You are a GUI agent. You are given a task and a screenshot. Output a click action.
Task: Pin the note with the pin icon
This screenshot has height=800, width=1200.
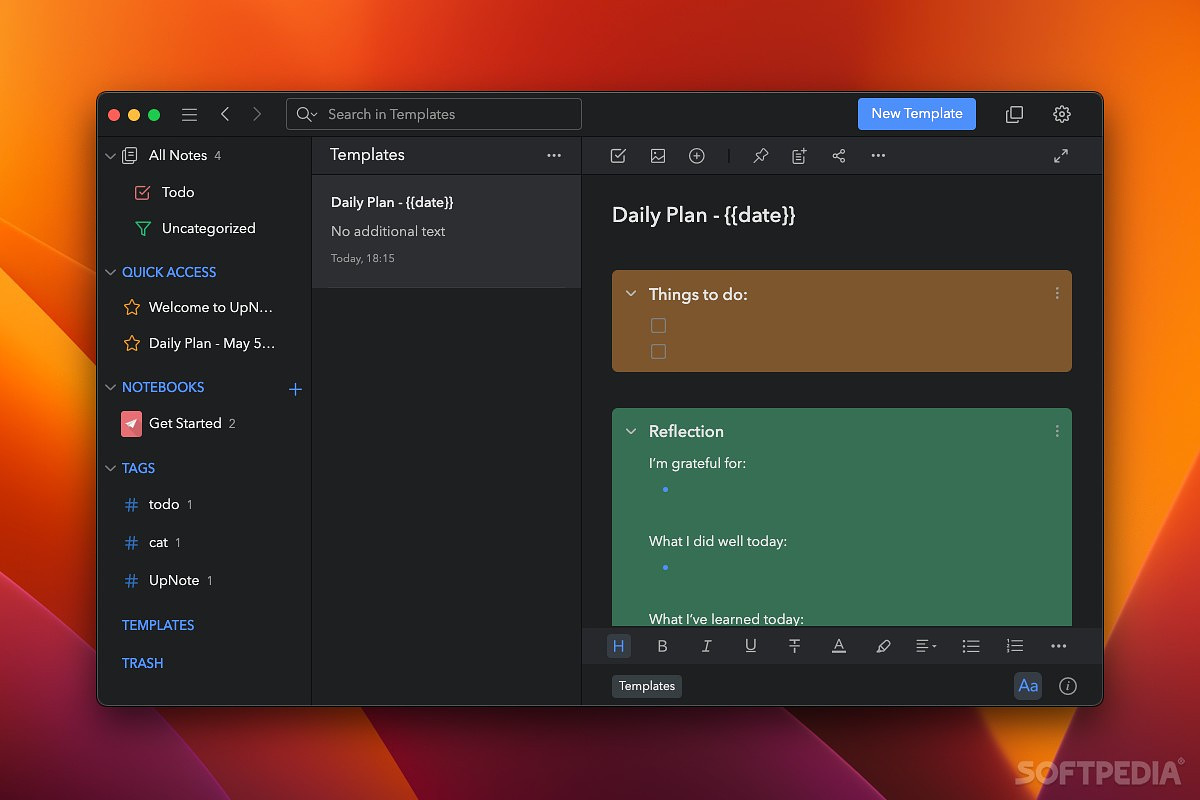point(761,156)
